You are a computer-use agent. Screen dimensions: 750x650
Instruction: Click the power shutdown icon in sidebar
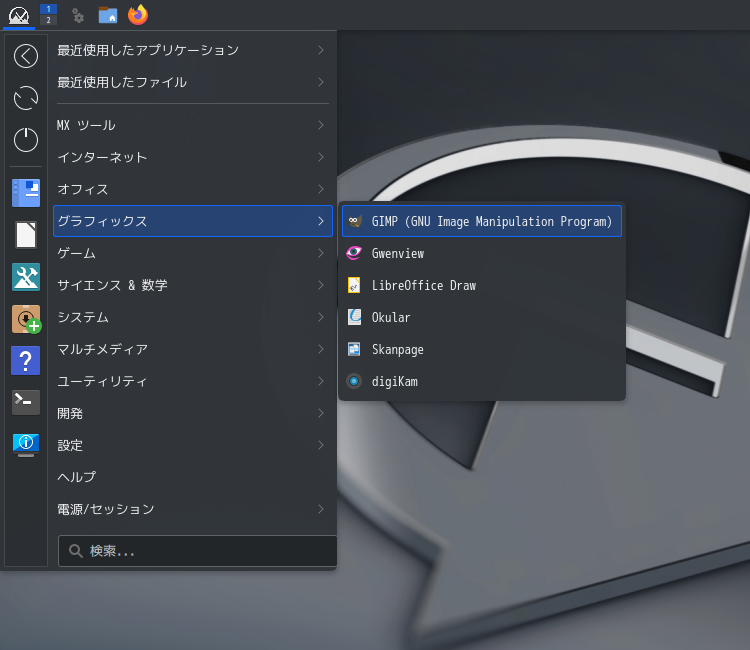click(26, 140)
